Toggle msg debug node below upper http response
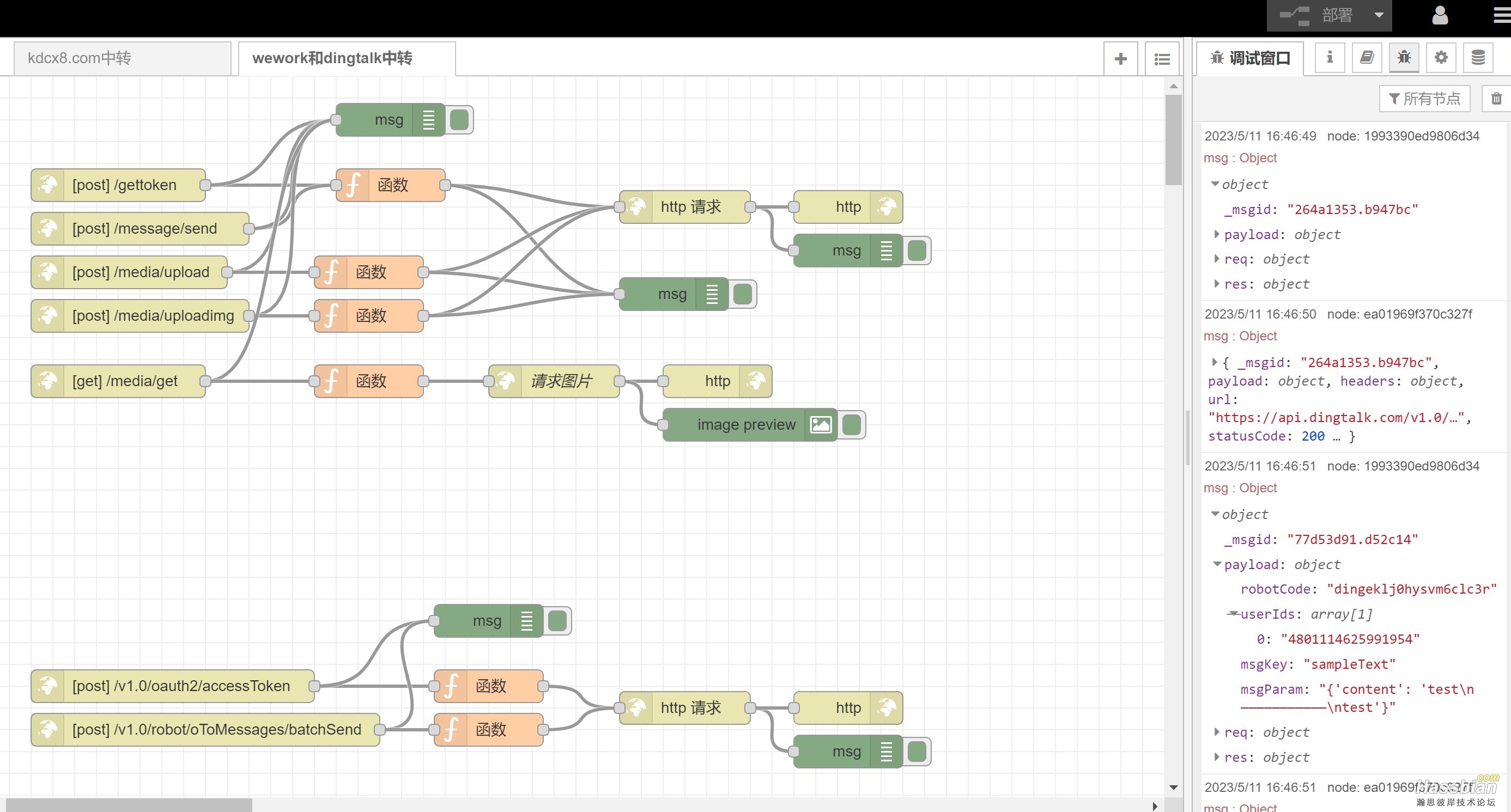Image resolution: width=1511 pixels, height=812 pixels. click(917, 251)
